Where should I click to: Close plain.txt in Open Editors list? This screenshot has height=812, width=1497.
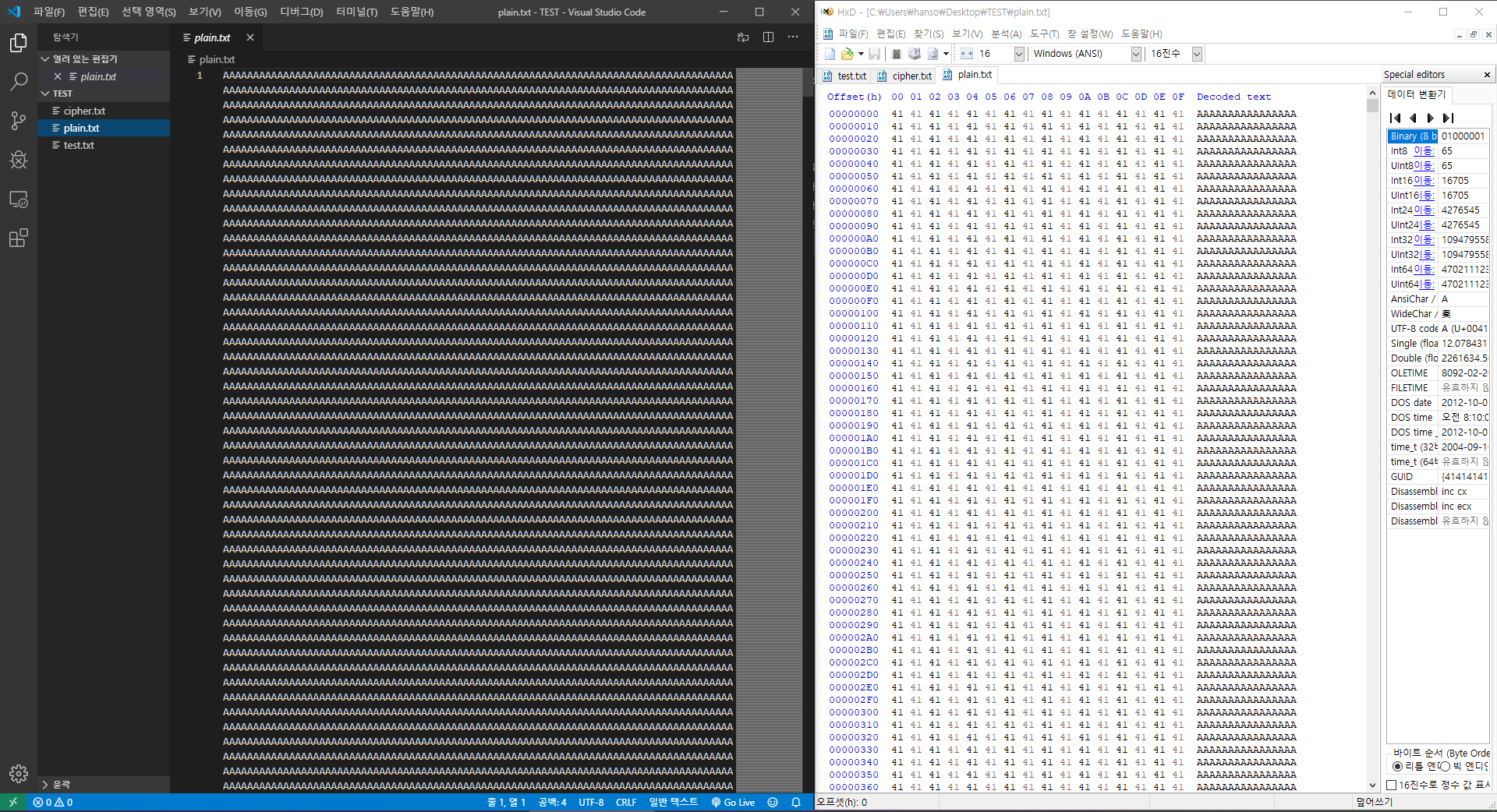pyautogui.click(x=58, y=76)
